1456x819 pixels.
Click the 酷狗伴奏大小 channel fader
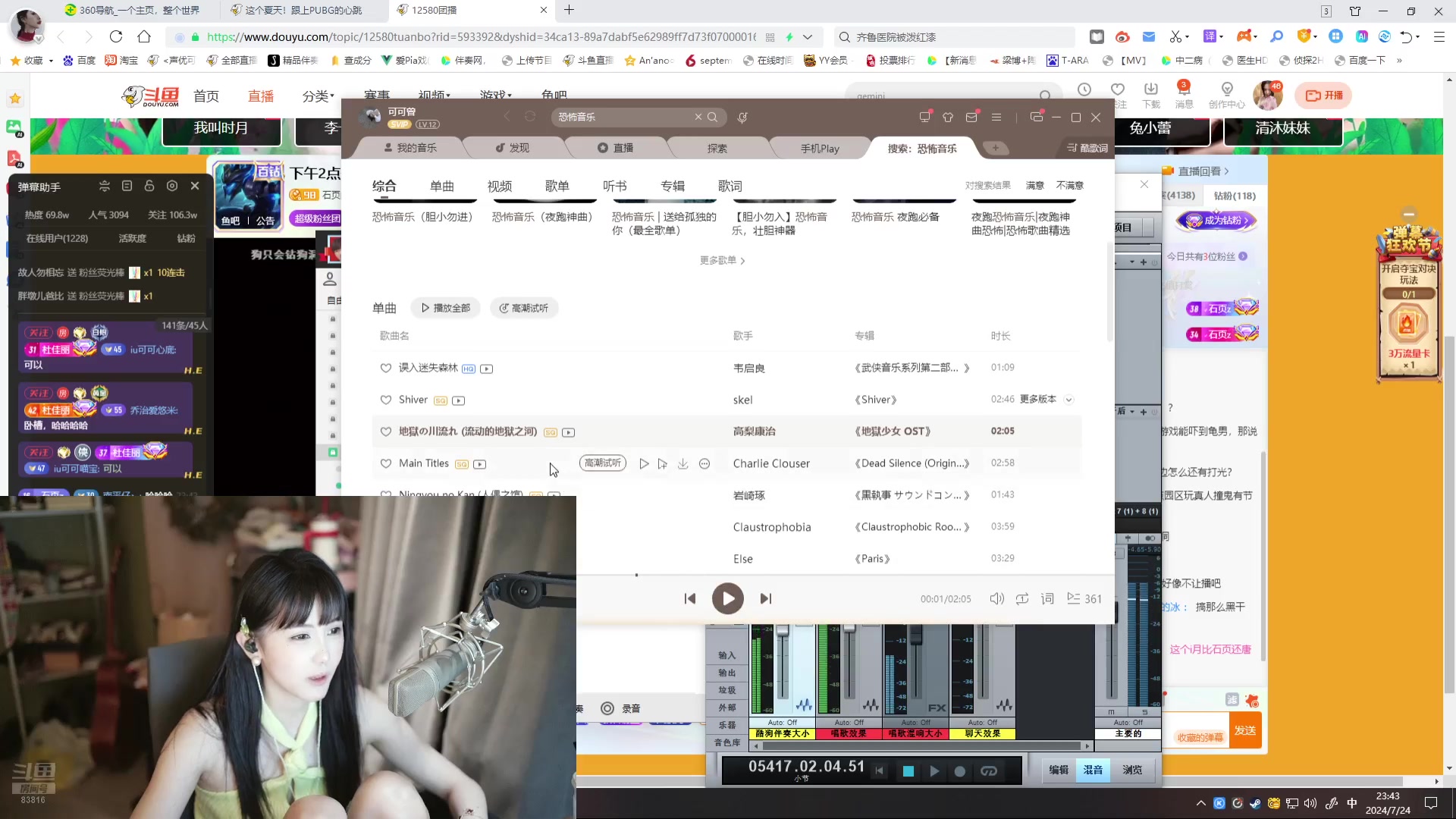pos(783,631)
